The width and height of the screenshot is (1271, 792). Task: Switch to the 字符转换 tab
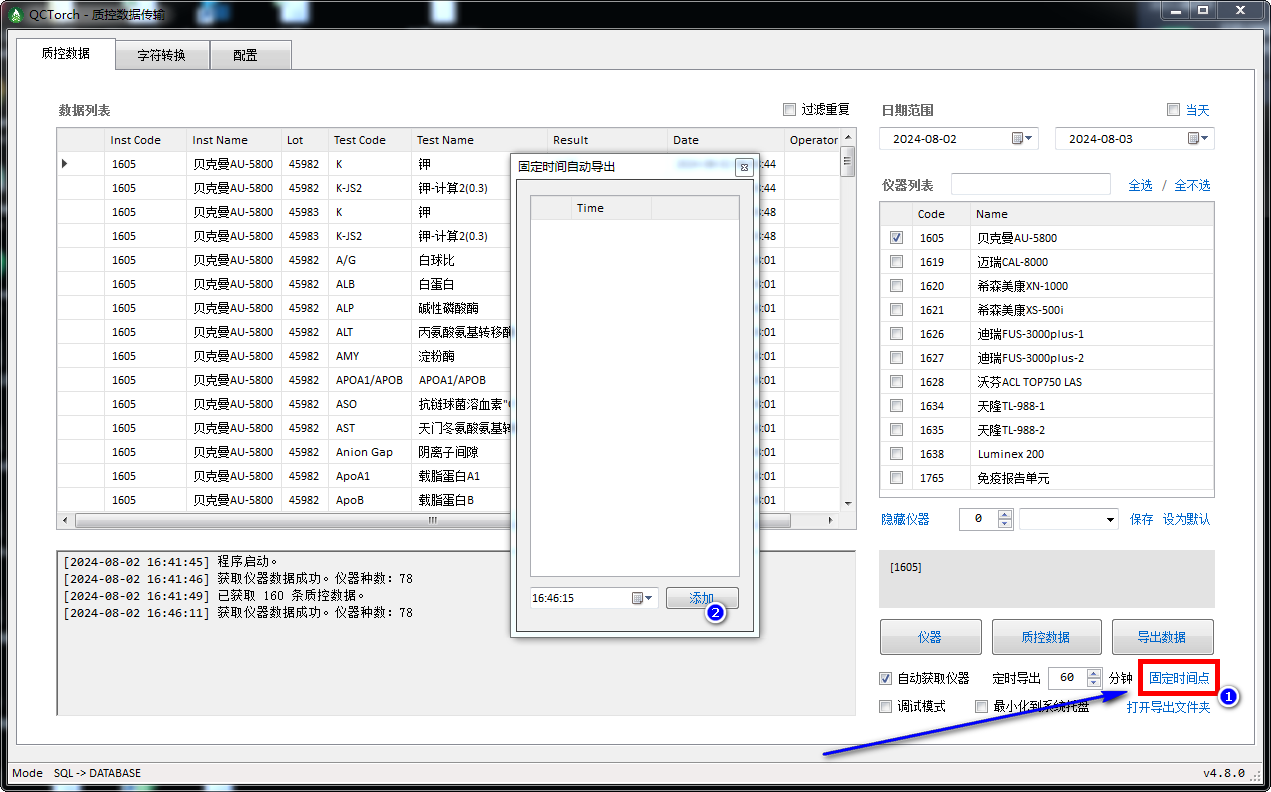(162, 55)
